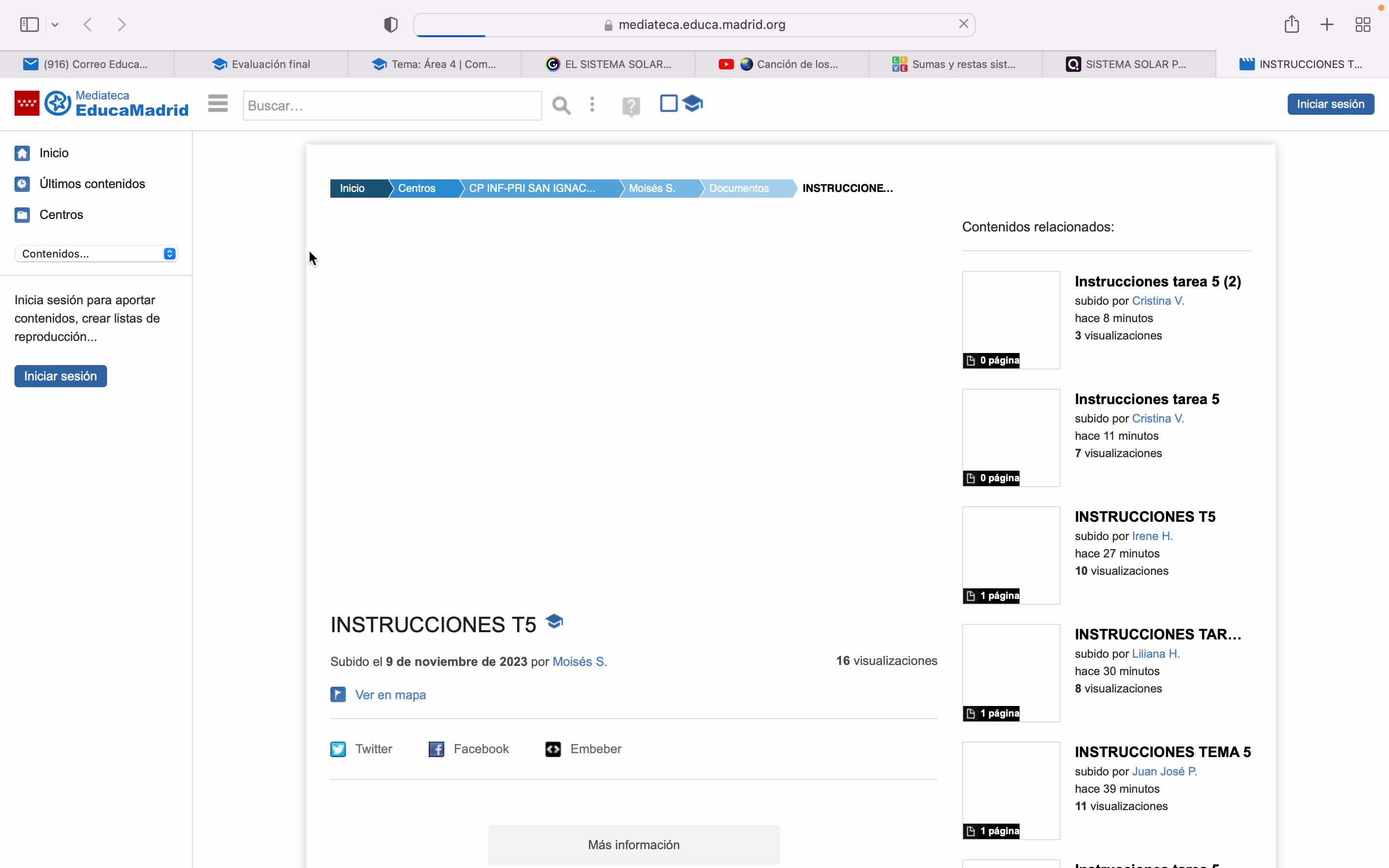Expand the sidebar options chevron in Safari

[55, 25]
